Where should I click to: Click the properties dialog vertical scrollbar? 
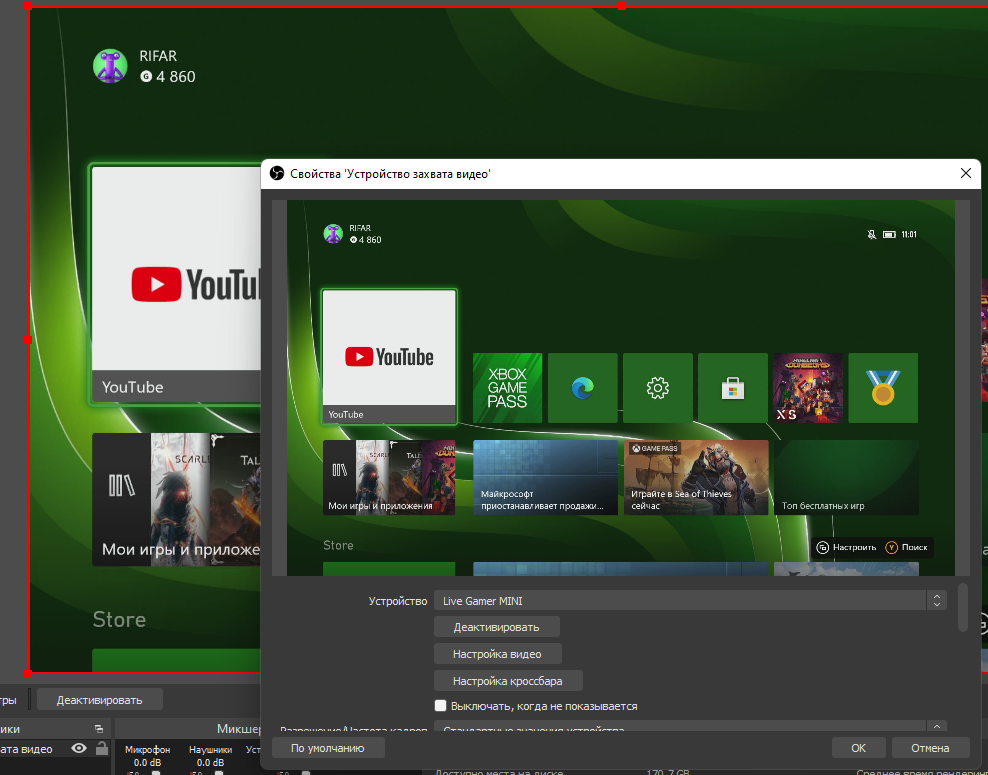(962, 607)
